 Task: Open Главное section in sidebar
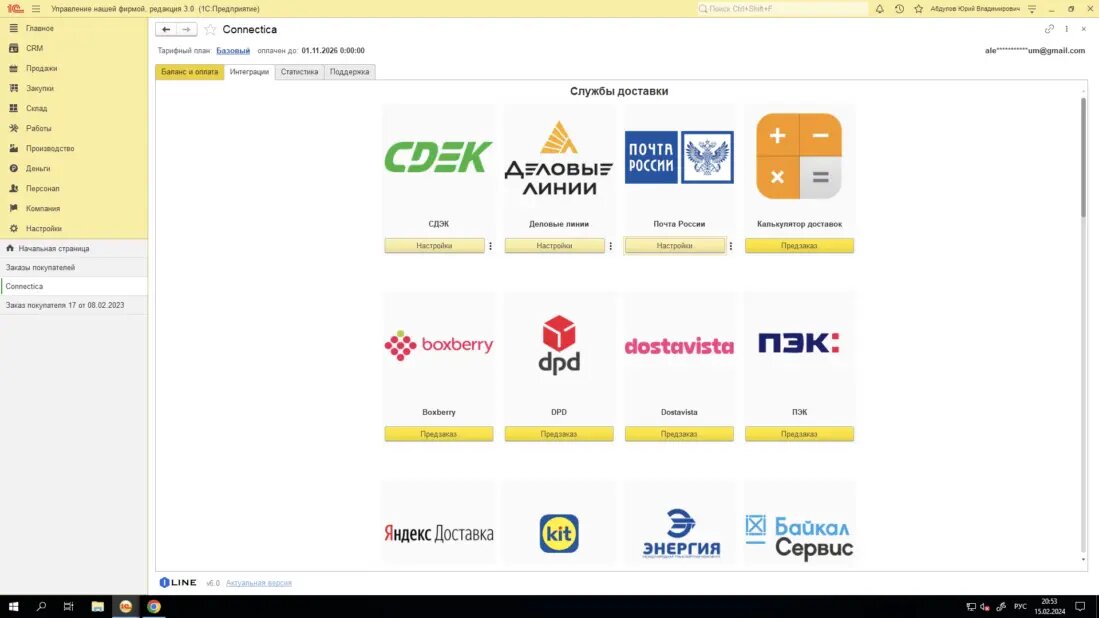[x=74, y=28]
